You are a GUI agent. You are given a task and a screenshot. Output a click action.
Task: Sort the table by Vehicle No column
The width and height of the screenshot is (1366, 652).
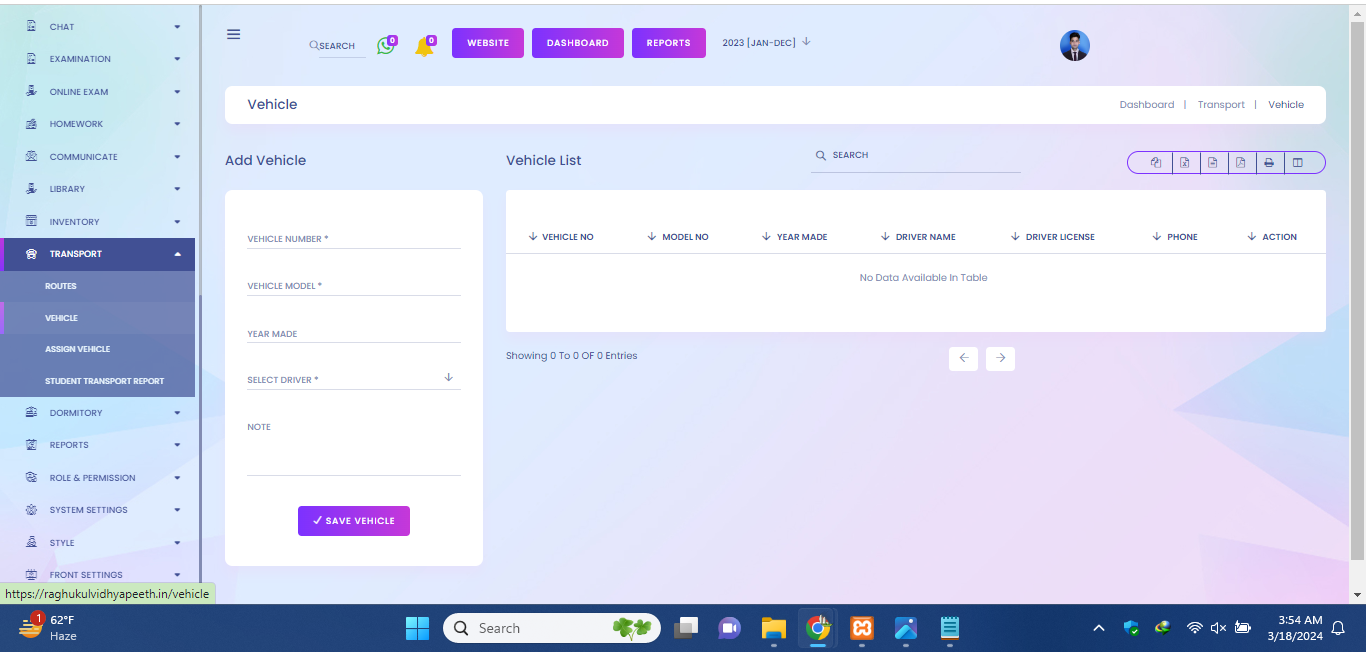pyautogui.click(x=567, y=237)
